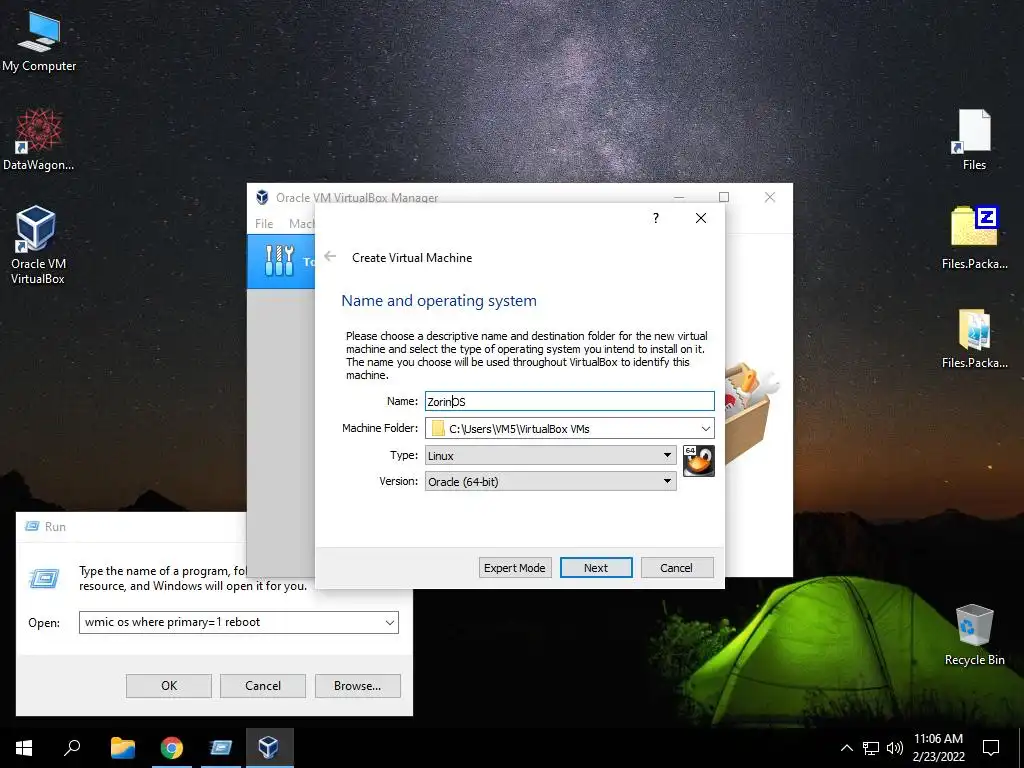Viewport: 1024px width, 768px height.
Task: Open My Computer desktop icon
Action: (x=39, y=42)
